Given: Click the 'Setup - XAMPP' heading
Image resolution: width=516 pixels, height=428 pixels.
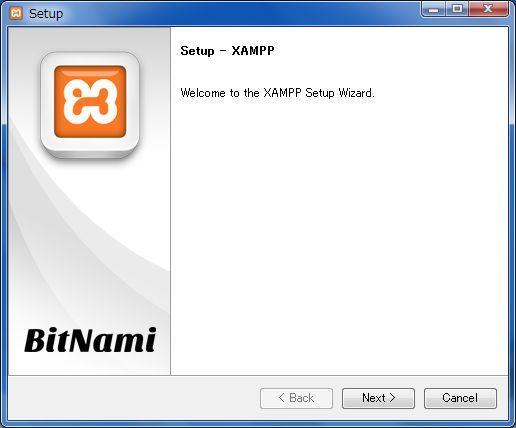Looking at the screenshot, I should click(x=227, y=51).
